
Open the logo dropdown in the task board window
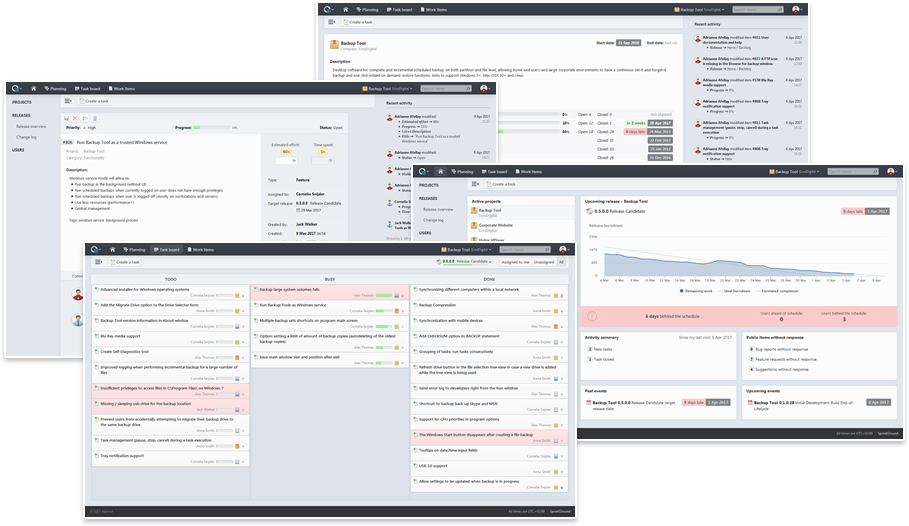click(x=96, y=249)
